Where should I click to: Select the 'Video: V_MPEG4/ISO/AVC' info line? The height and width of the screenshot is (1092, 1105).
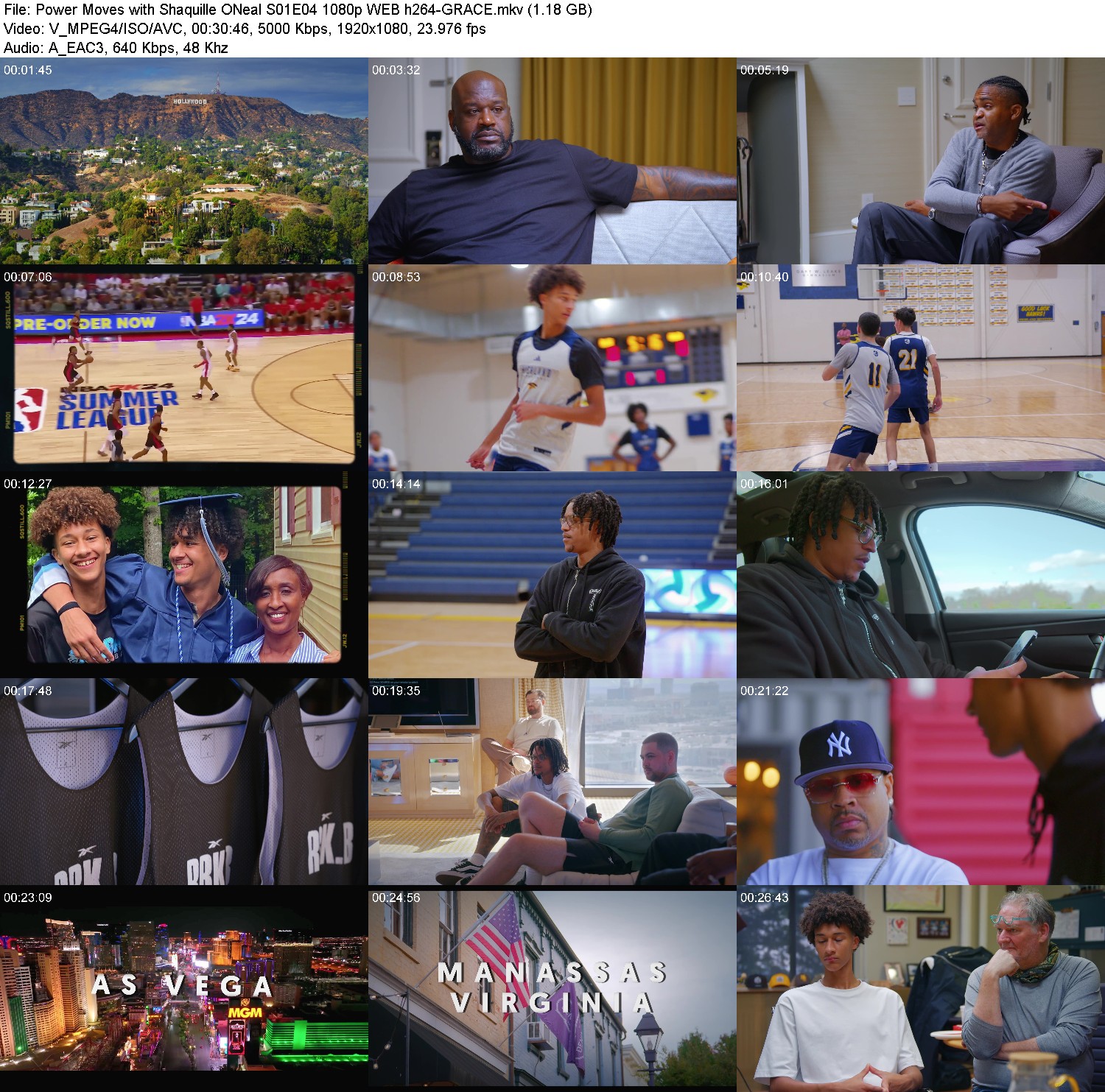pyautogui.click(x=245, y=29)
